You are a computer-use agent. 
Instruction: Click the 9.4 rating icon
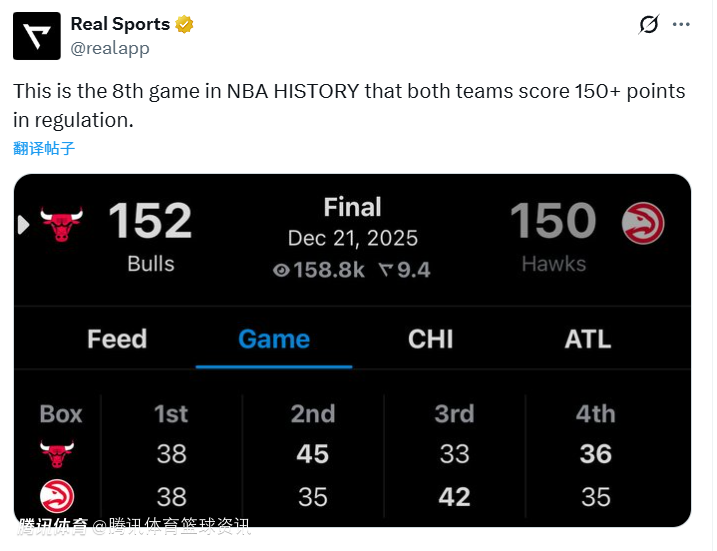(x=386, y=270)
